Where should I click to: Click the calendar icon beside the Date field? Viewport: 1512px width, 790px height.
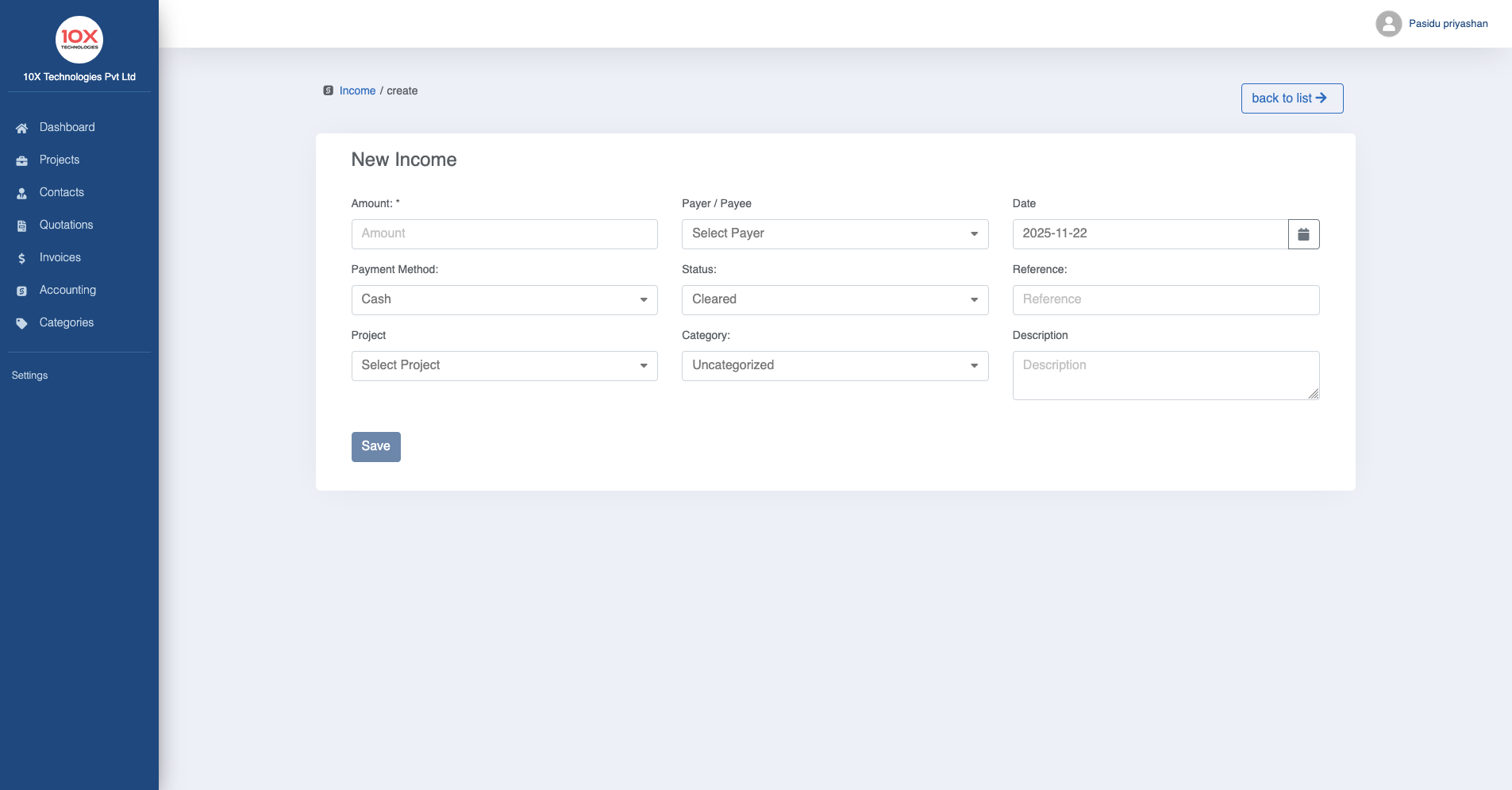1302,233
